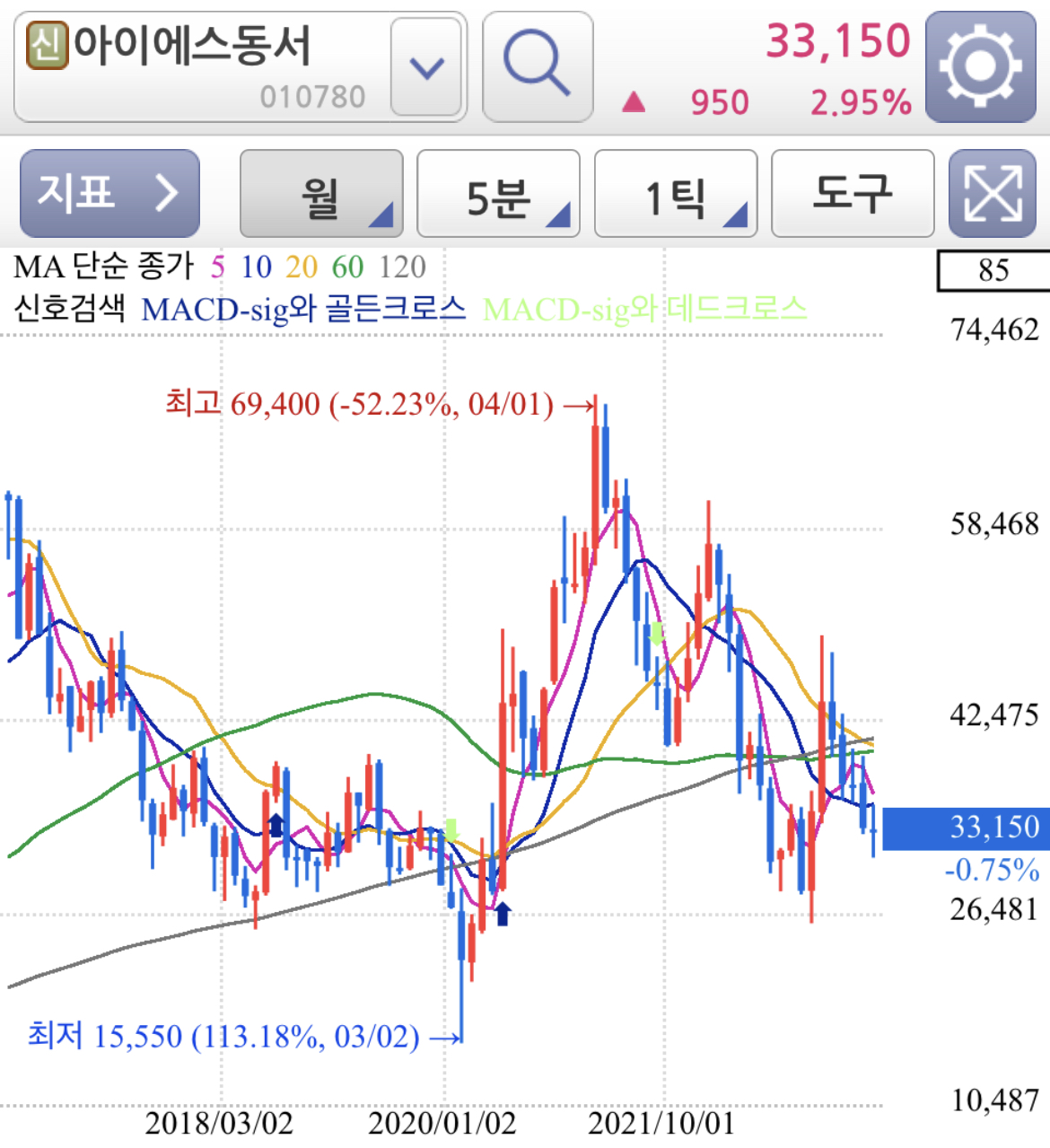
Task: Click golden cross arrow near 2020 low
Action: pyautogui.click(x=503, y=914)
